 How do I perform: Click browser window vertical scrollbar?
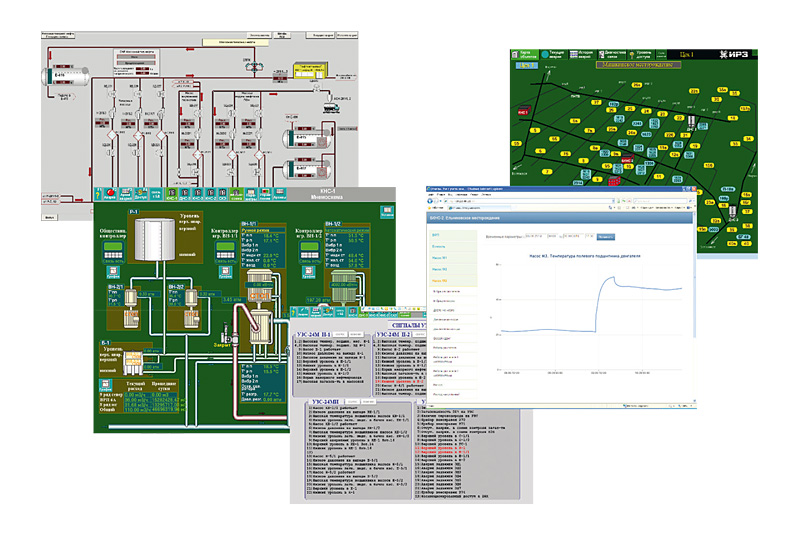(x=694, y=306)
